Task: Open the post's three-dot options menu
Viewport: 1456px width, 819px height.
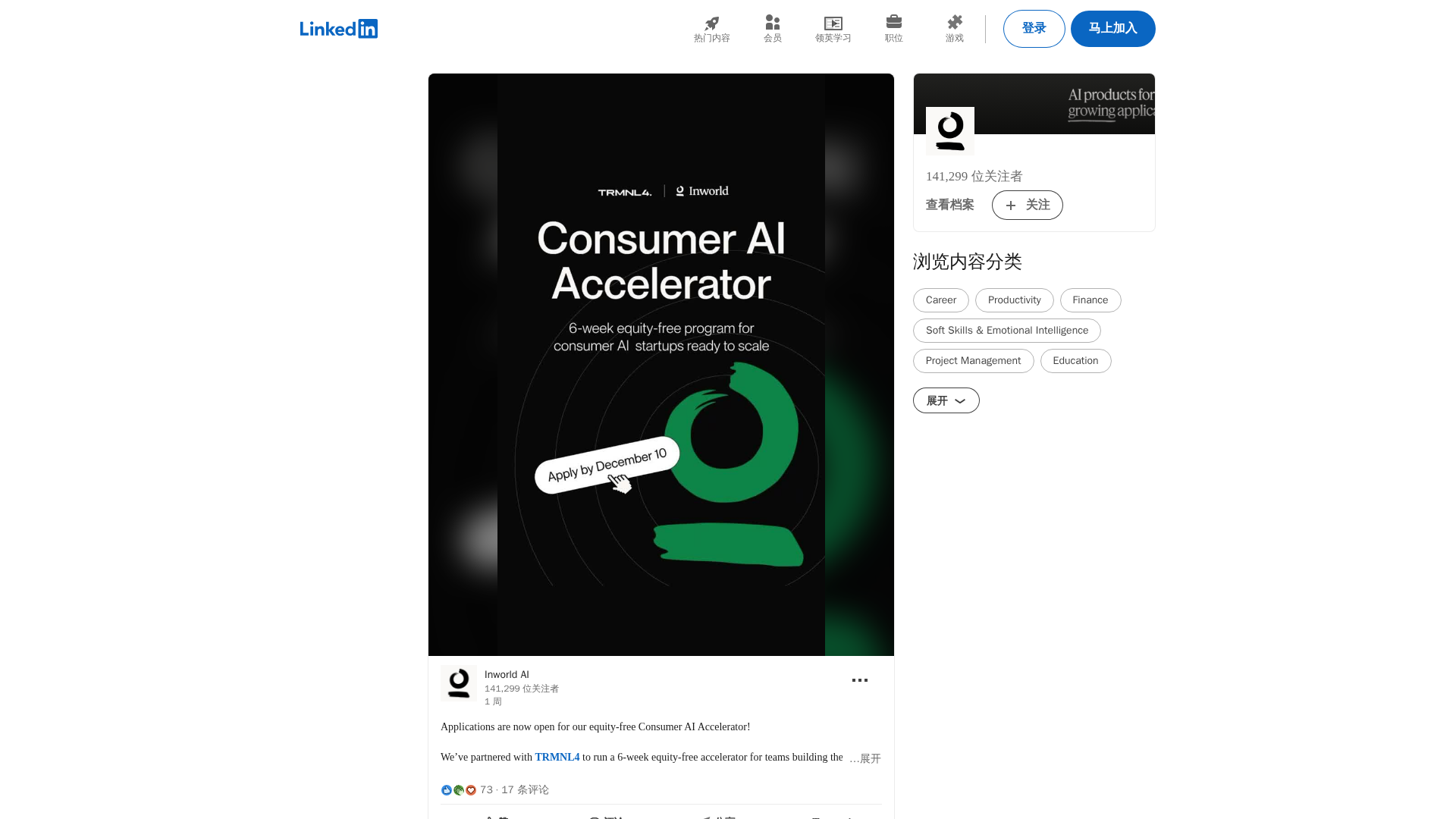Action: pos(859,680)
